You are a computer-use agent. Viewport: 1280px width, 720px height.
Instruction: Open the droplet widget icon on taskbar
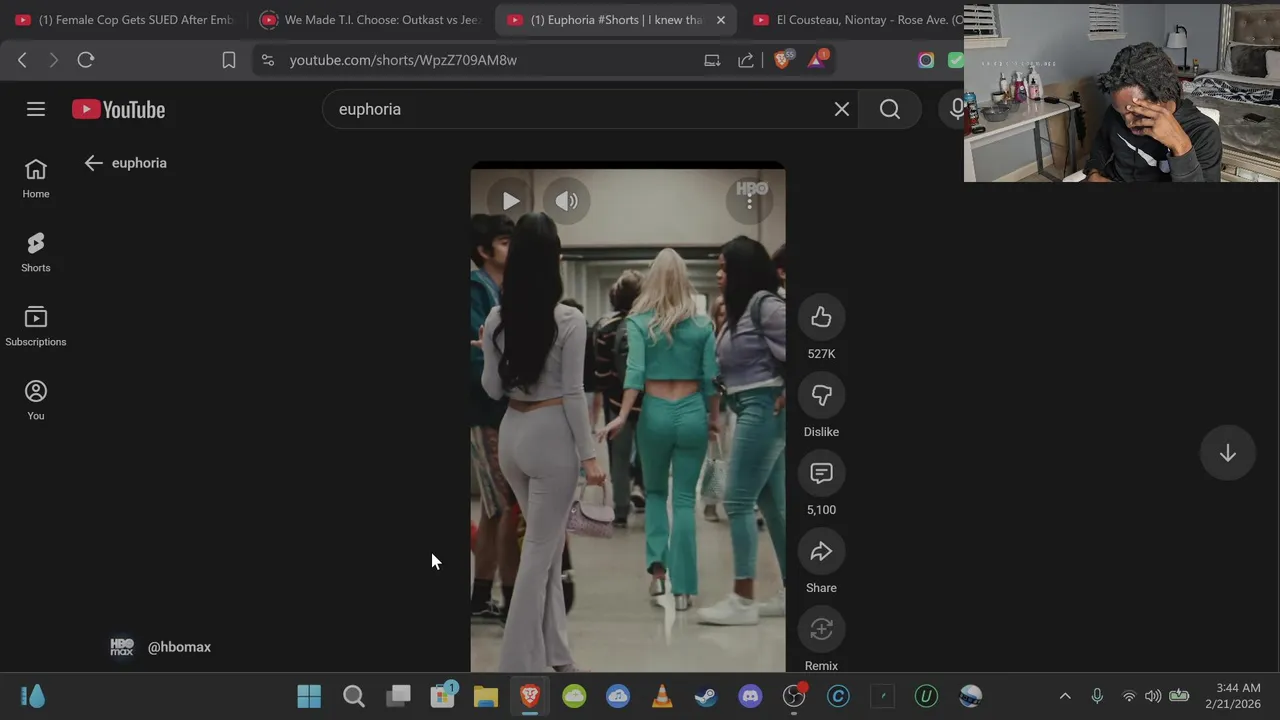point(33,696)
